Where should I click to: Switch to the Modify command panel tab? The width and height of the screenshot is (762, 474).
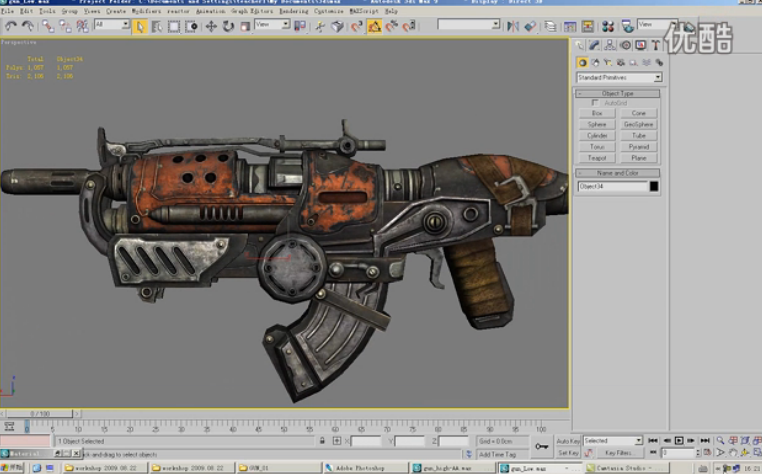pos(594,45)
